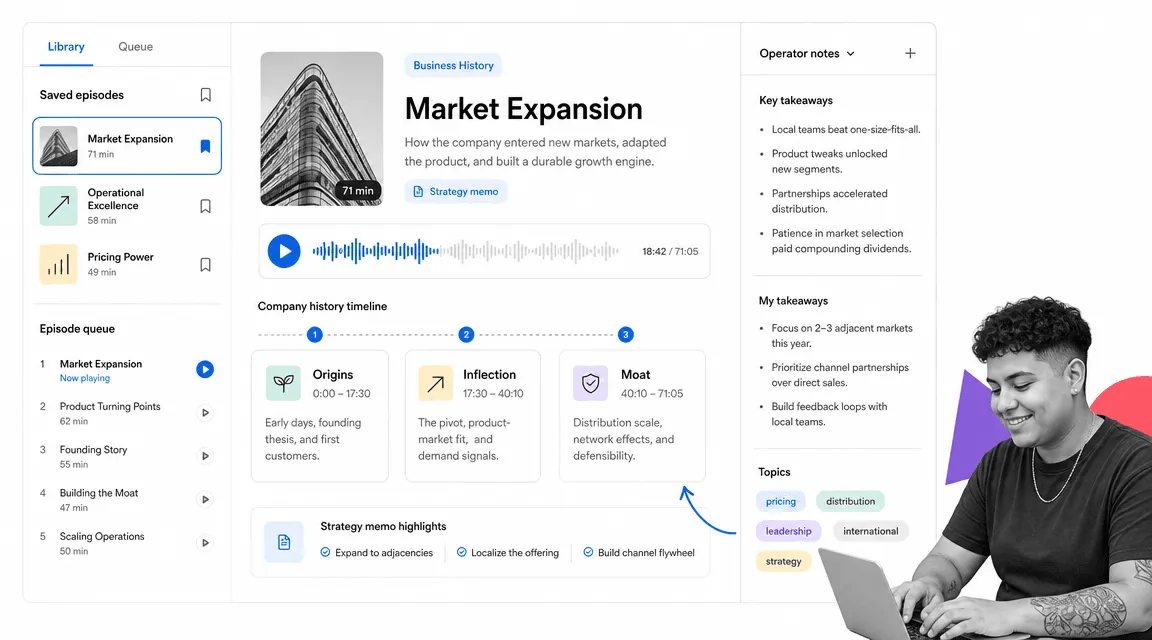1152x640 pixels.
Task: Click Partnerships accelerated distribution takeaway
Action: pyautogui.click(x=829, y=201)
